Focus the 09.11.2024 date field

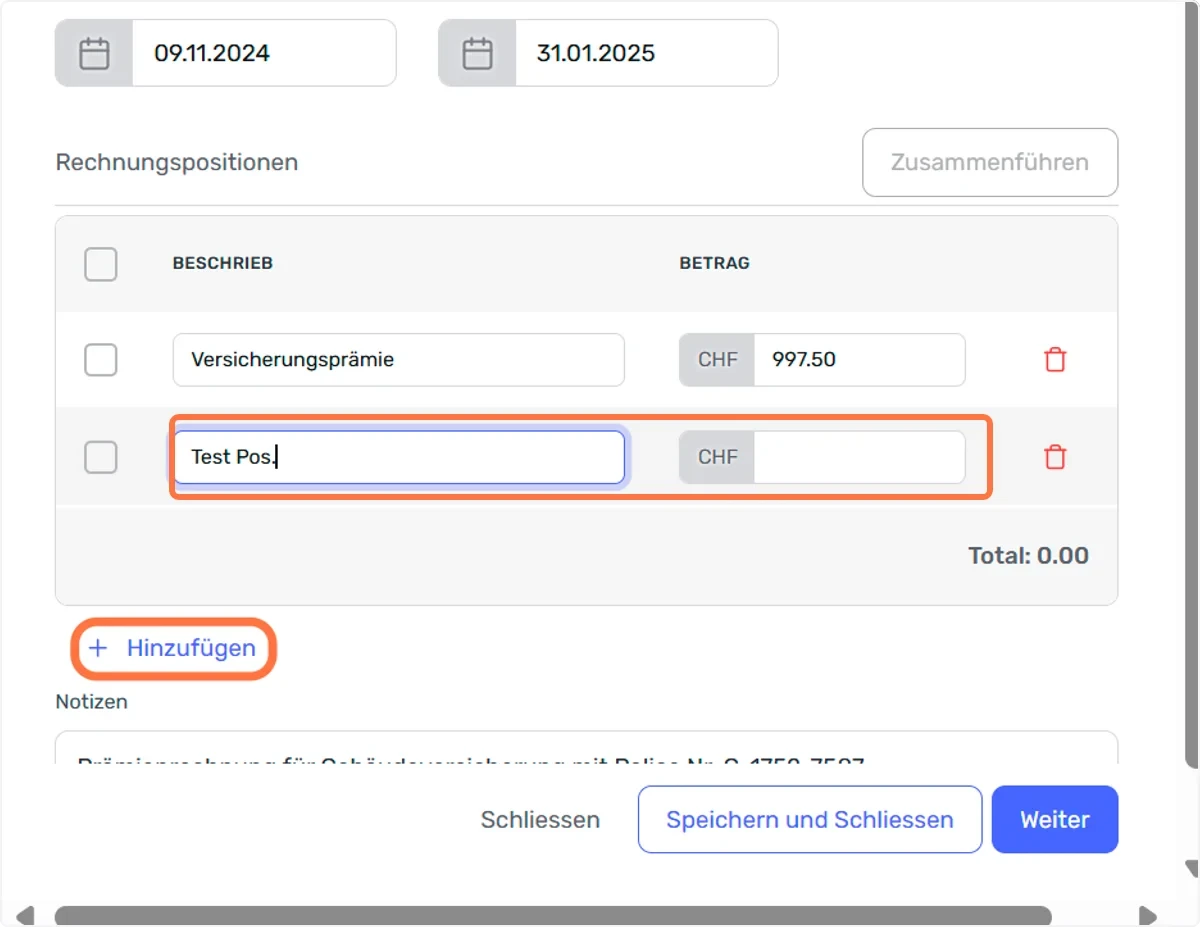point(264,53)
